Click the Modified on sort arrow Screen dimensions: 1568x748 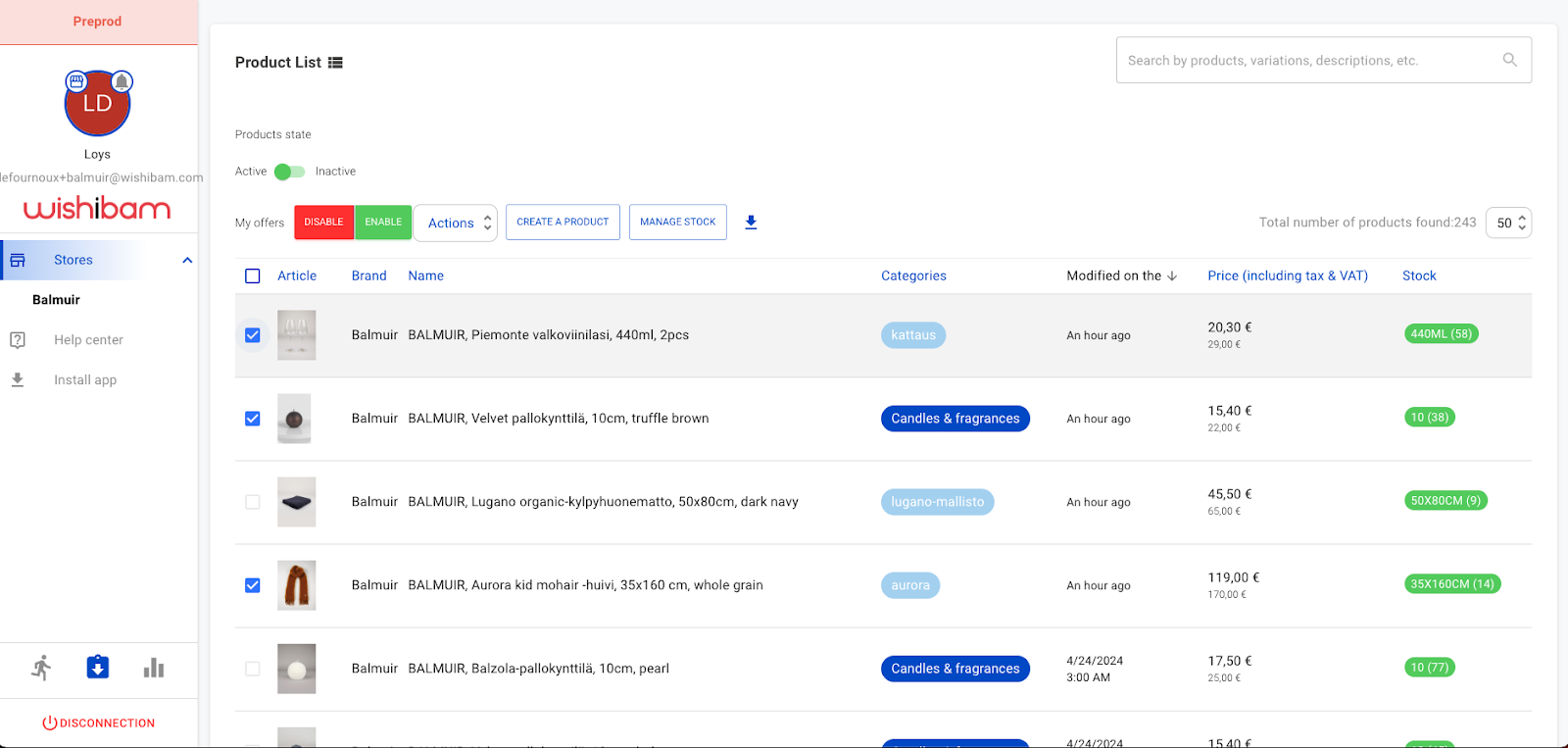coord(1172,276)
